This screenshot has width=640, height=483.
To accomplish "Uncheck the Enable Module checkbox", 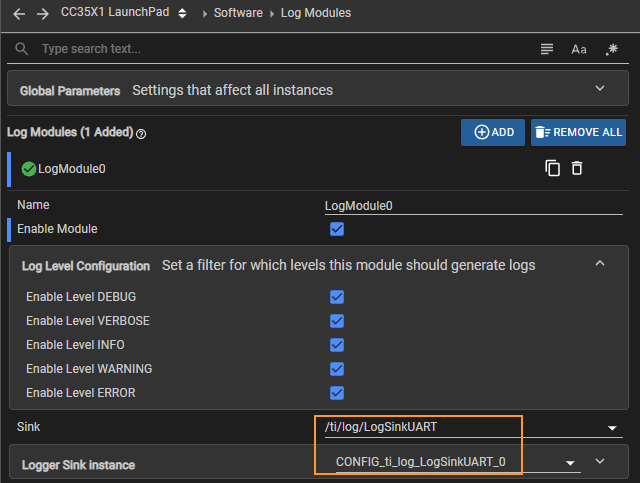I will pos(337,229).
